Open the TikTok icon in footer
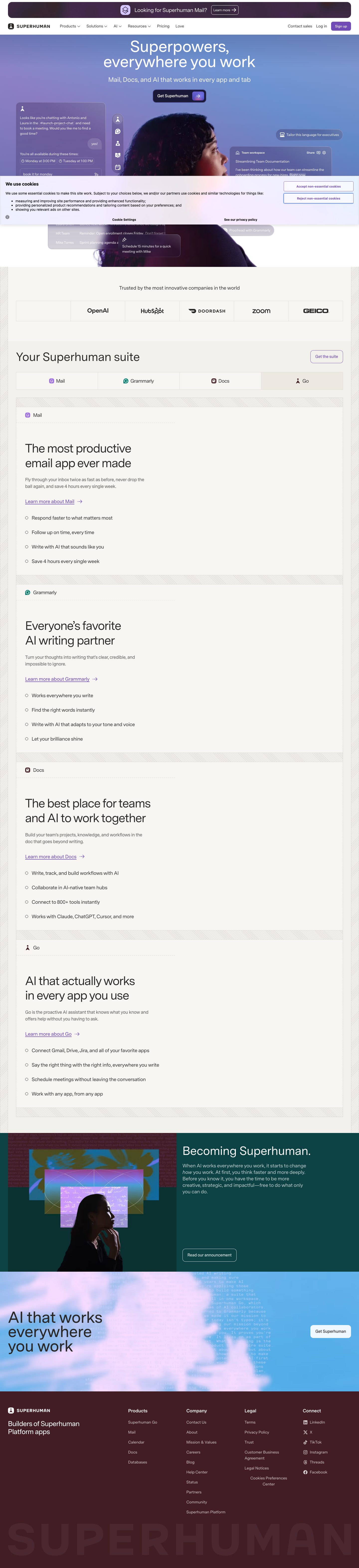The height and width of the screenshot is (1568, 359). 305,1443
